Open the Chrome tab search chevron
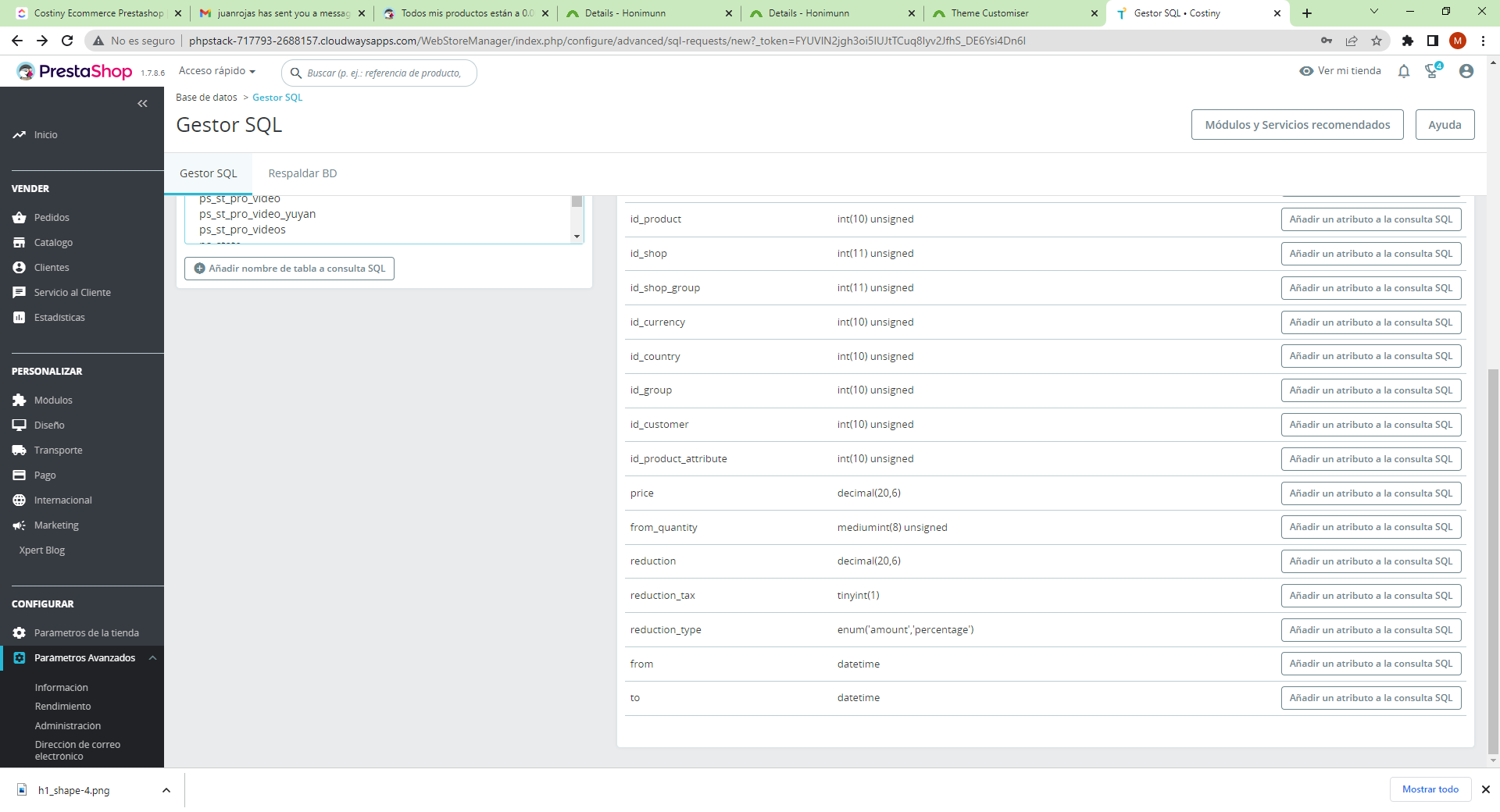Screen dimensions: 1500x812 (1374, 12)
